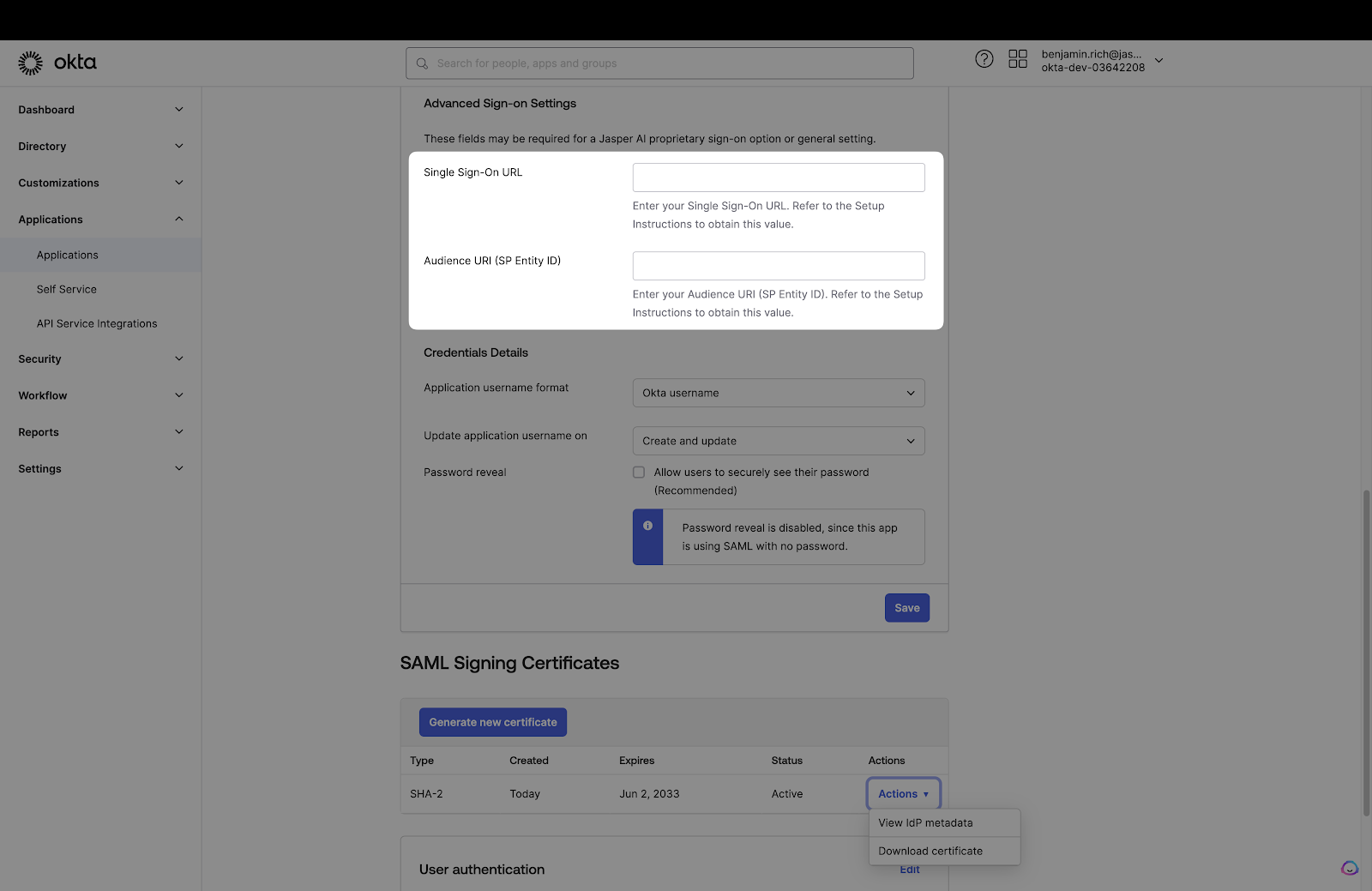Image resolution: width=1372 pixels, height=891 pixels.
Task: Open Applications sub-item in sidebar
Action: point(100,256)
